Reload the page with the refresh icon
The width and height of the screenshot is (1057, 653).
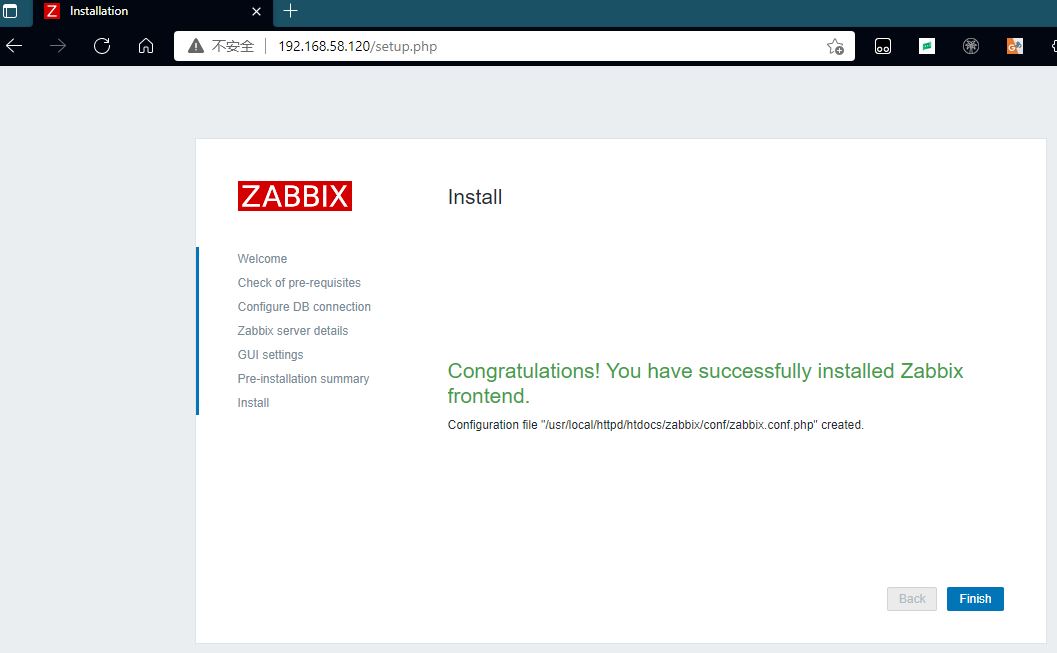102,46
